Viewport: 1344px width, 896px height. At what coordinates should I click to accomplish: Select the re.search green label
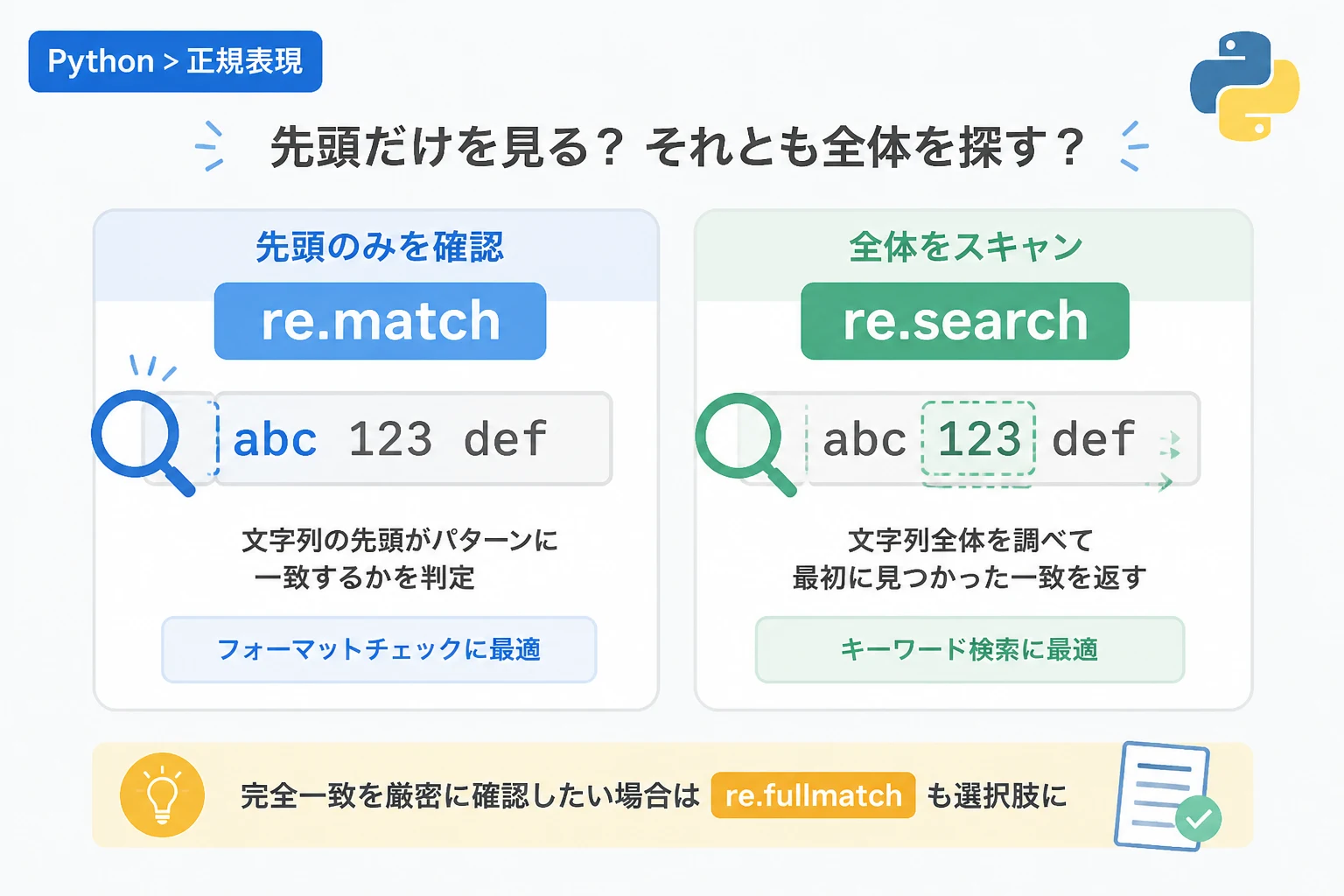pyautogui.click(x=964, y=320)
